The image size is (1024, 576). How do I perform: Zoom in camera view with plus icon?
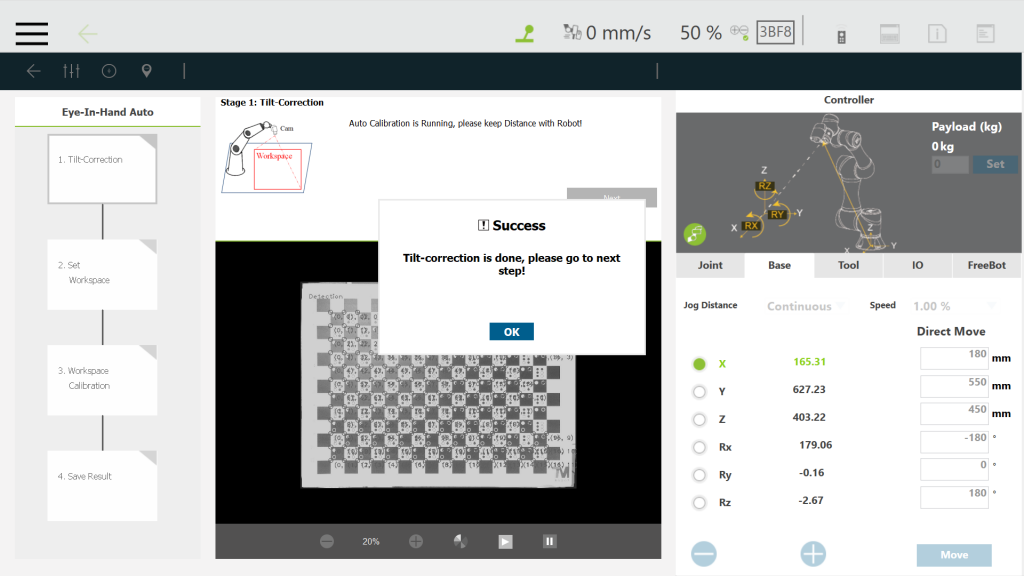pyautogui.click(x=416, y=541)
